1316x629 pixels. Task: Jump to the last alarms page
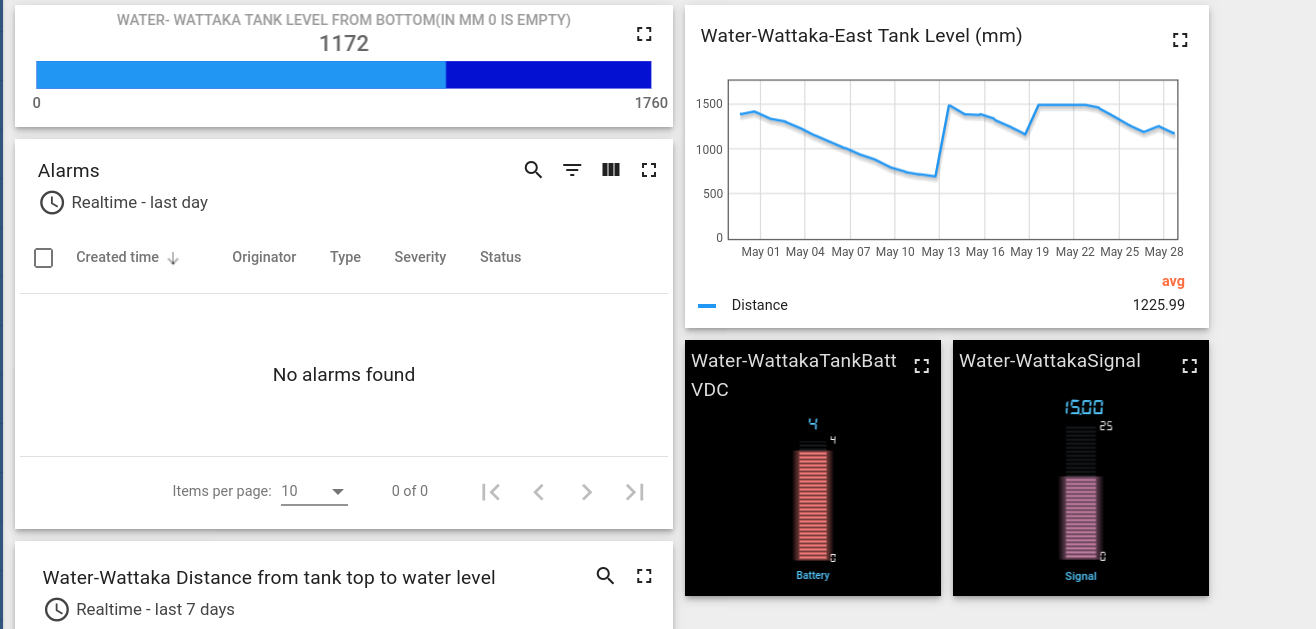click(635, 491)
